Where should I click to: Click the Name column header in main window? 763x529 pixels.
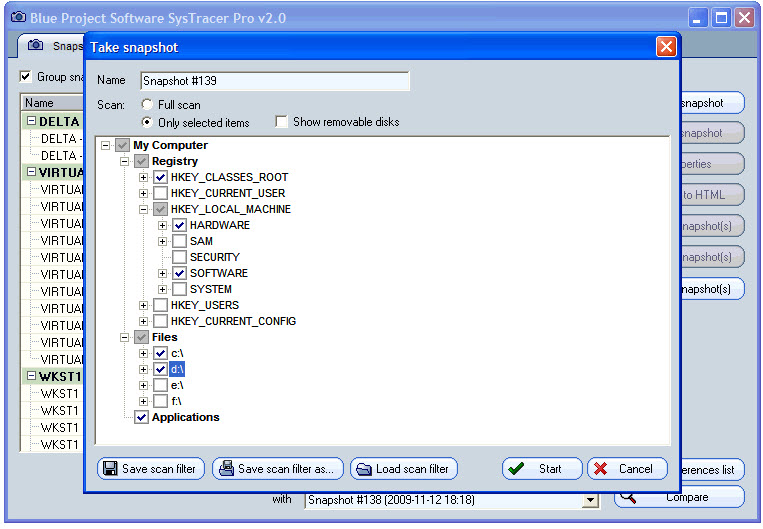[52, 103]
